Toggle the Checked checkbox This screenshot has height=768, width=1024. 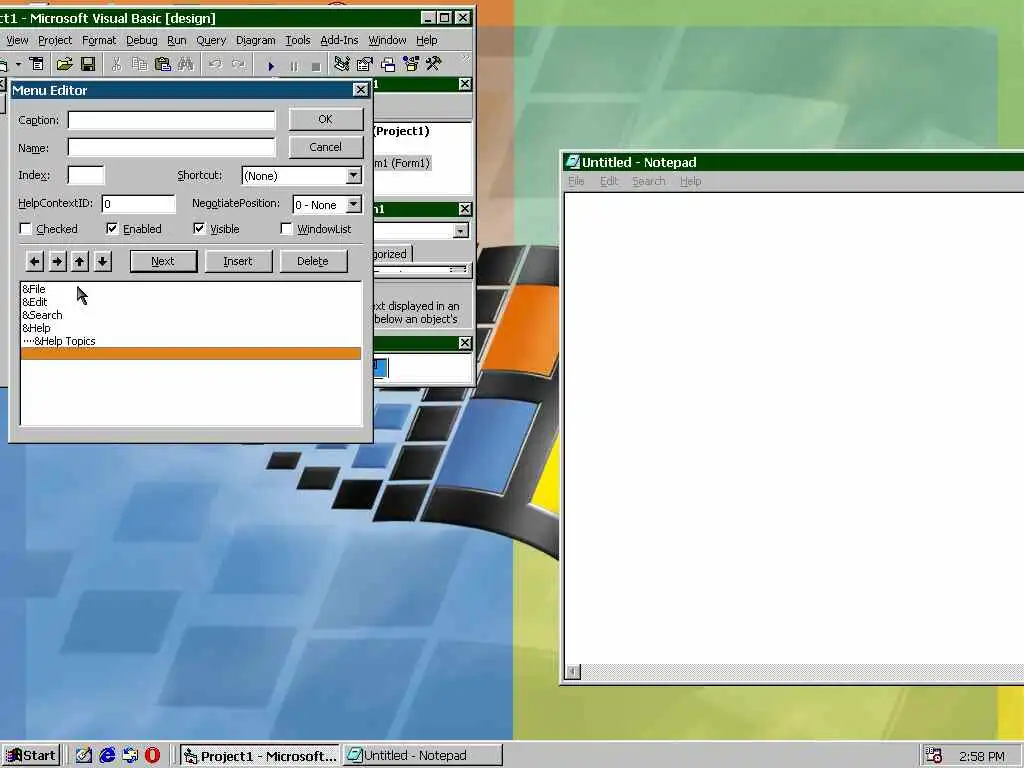pyautogui.click(x=26, y=229)
